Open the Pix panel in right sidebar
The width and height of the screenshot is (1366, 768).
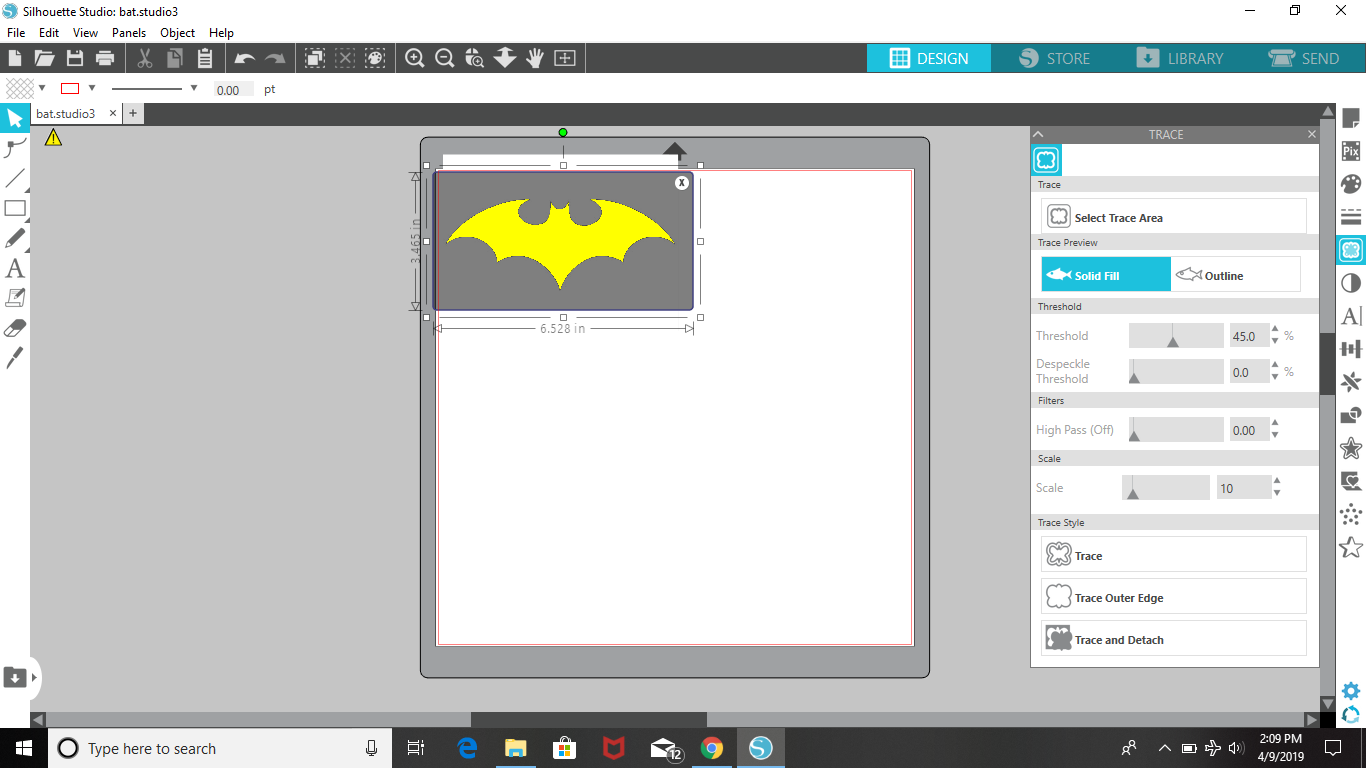click(x=1351, y=152)
